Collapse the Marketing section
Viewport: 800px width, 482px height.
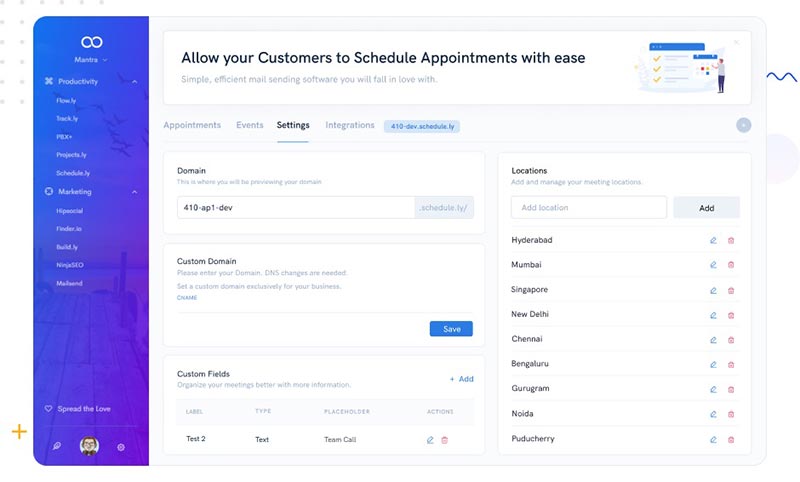point(135,192)
